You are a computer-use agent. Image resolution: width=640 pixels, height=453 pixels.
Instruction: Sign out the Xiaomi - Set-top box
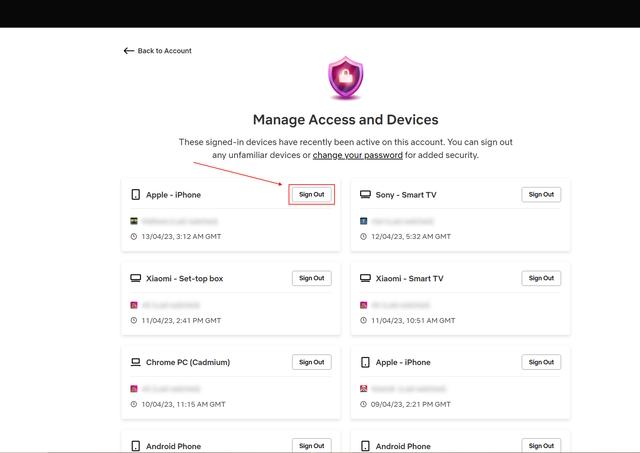(311, 278)
